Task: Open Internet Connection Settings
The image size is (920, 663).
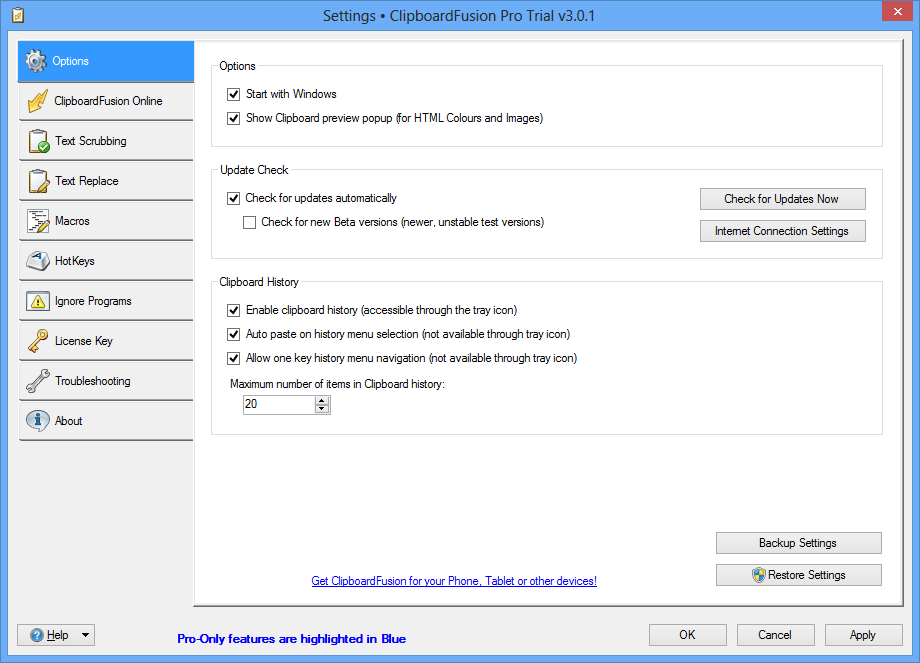Action: [x=782, y=231]
